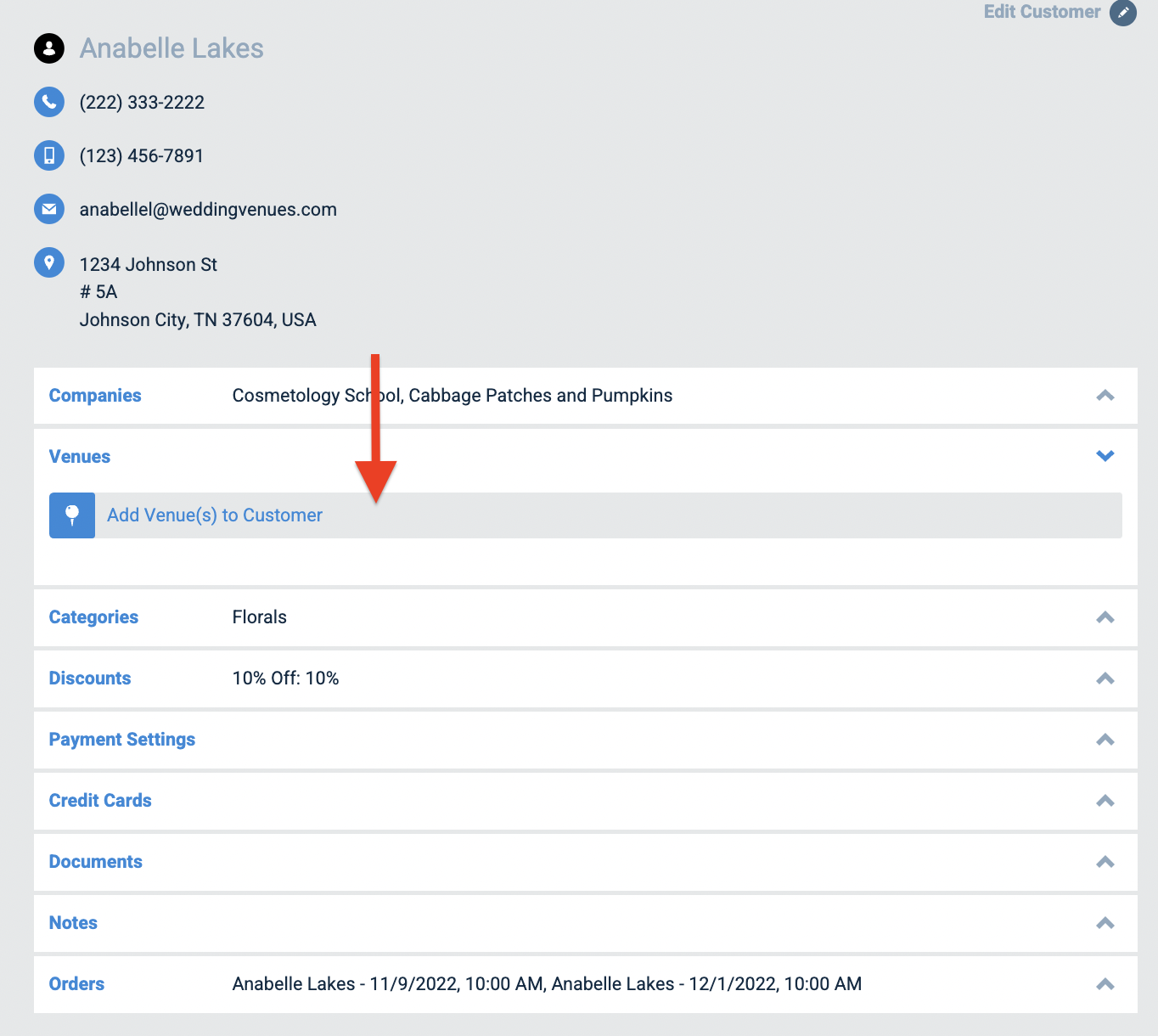Image resolution: width=1158 pixels, height=1036 pixels.
Task: Click the Venues section heading
Action: (x=80, y=457)
